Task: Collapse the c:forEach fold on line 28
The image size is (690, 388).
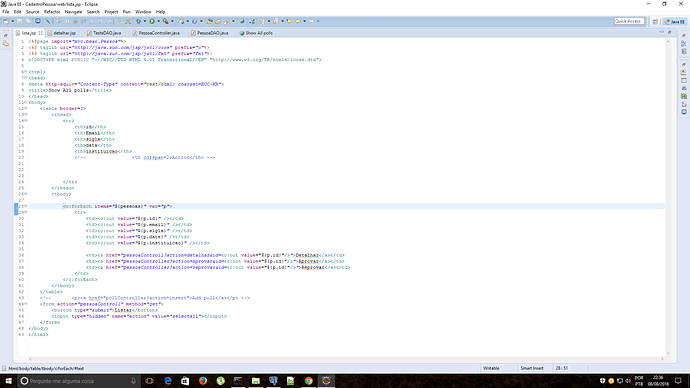Action: coord(26,206)
